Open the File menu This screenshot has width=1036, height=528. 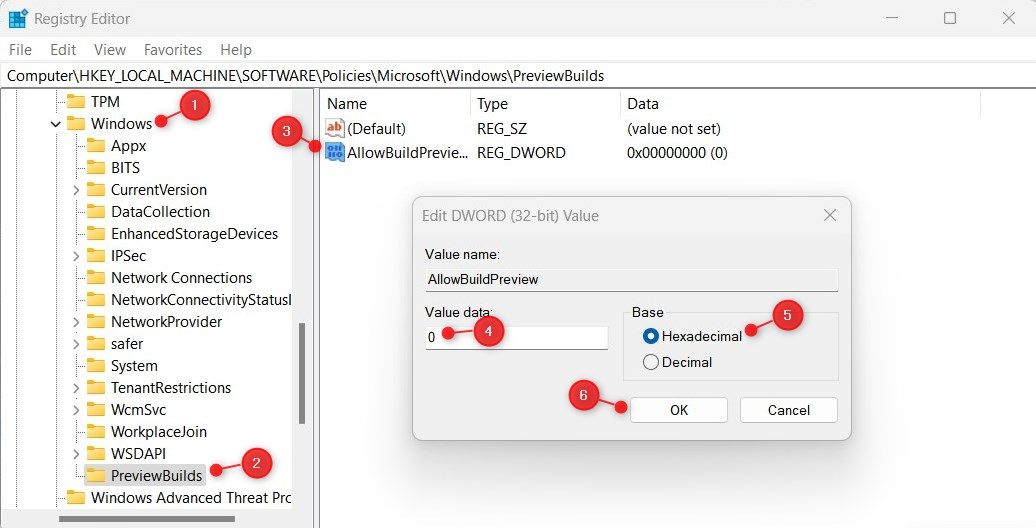tap(20, 50)
